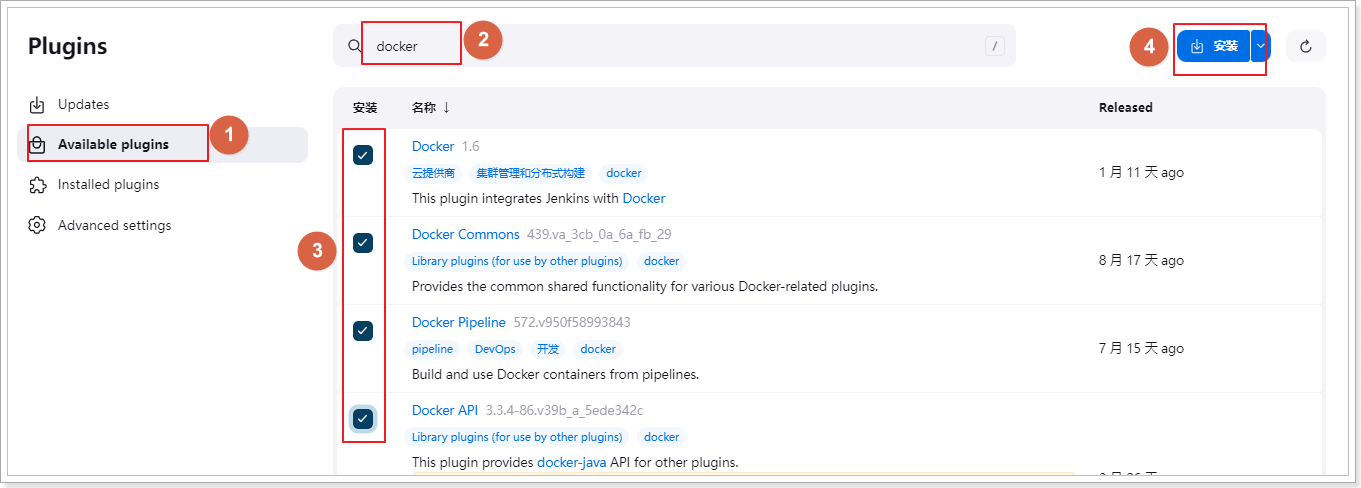Viewport: 1361px width, 488px height.
Task: Click the 云提供商 tag
Action: 434,173
